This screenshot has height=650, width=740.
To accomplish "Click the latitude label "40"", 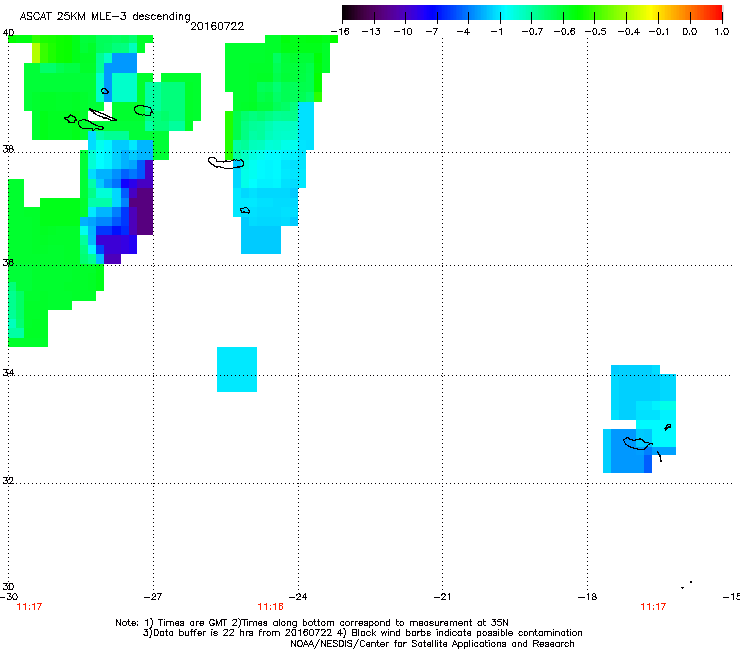I will [8, 33].
